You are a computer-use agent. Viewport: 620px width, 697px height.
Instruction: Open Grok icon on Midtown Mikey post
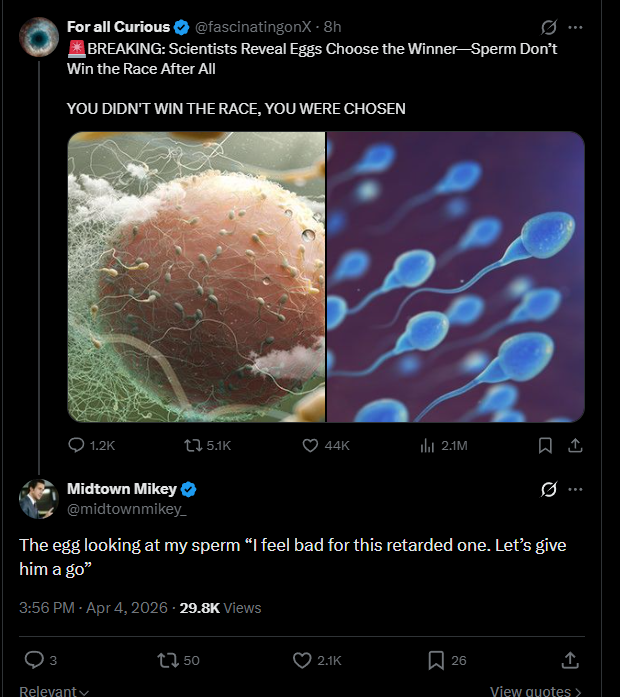pos(547,489)
